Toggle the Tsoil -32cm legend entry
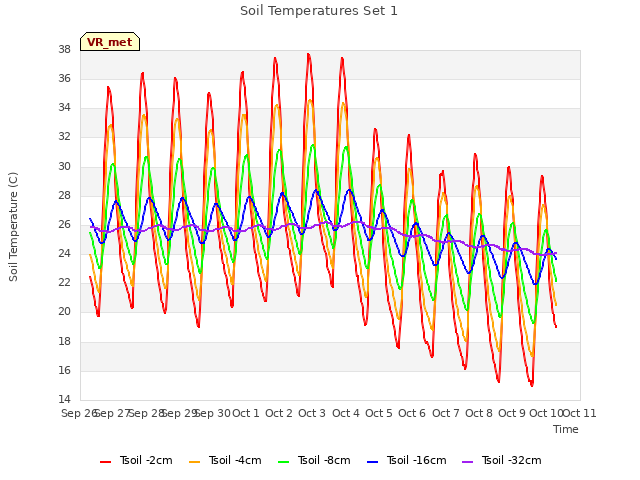Viewport: 640px width, 480px height. [x=502, y=460]
